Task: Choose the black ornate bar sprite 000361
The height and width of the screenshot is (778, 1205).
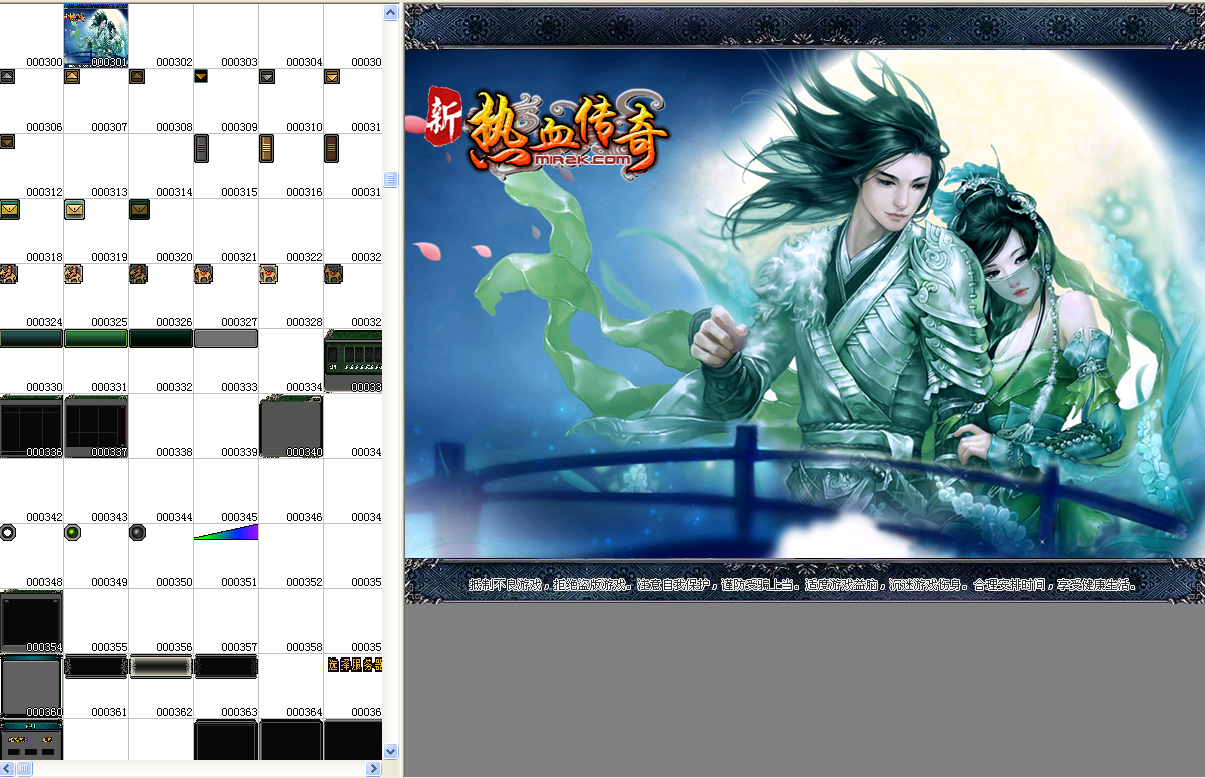Action: click(x=96, y=666)
